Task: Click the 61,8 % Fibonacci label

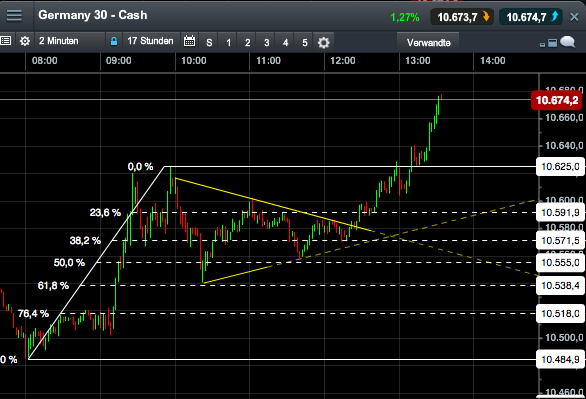Action: [53, 286]
